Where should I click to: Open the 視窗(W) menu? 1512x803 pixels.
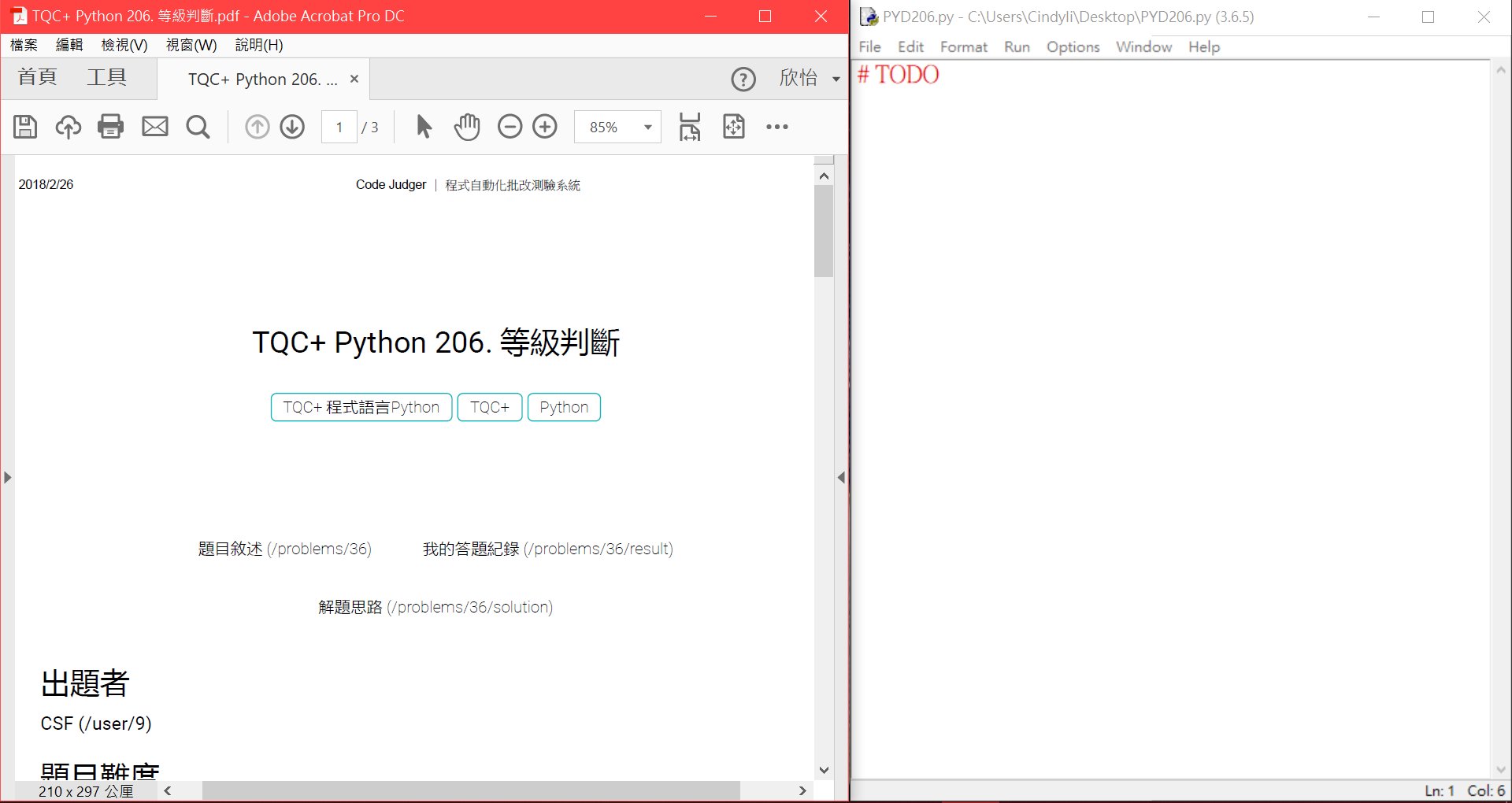191,45
